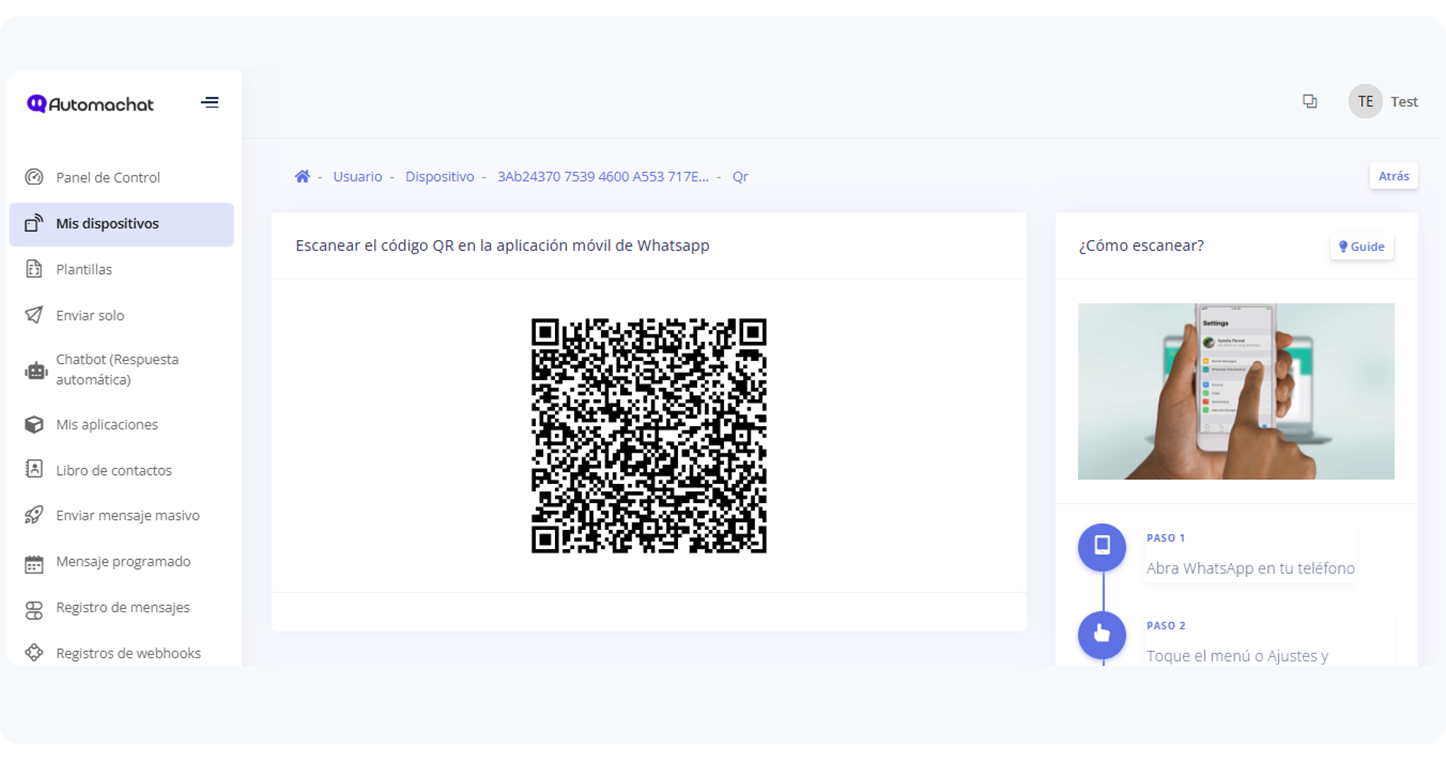1446x762 pixels.
Task: Click the phone scanning tutorial thumbnail
Action: click(x=1236, y=391)
